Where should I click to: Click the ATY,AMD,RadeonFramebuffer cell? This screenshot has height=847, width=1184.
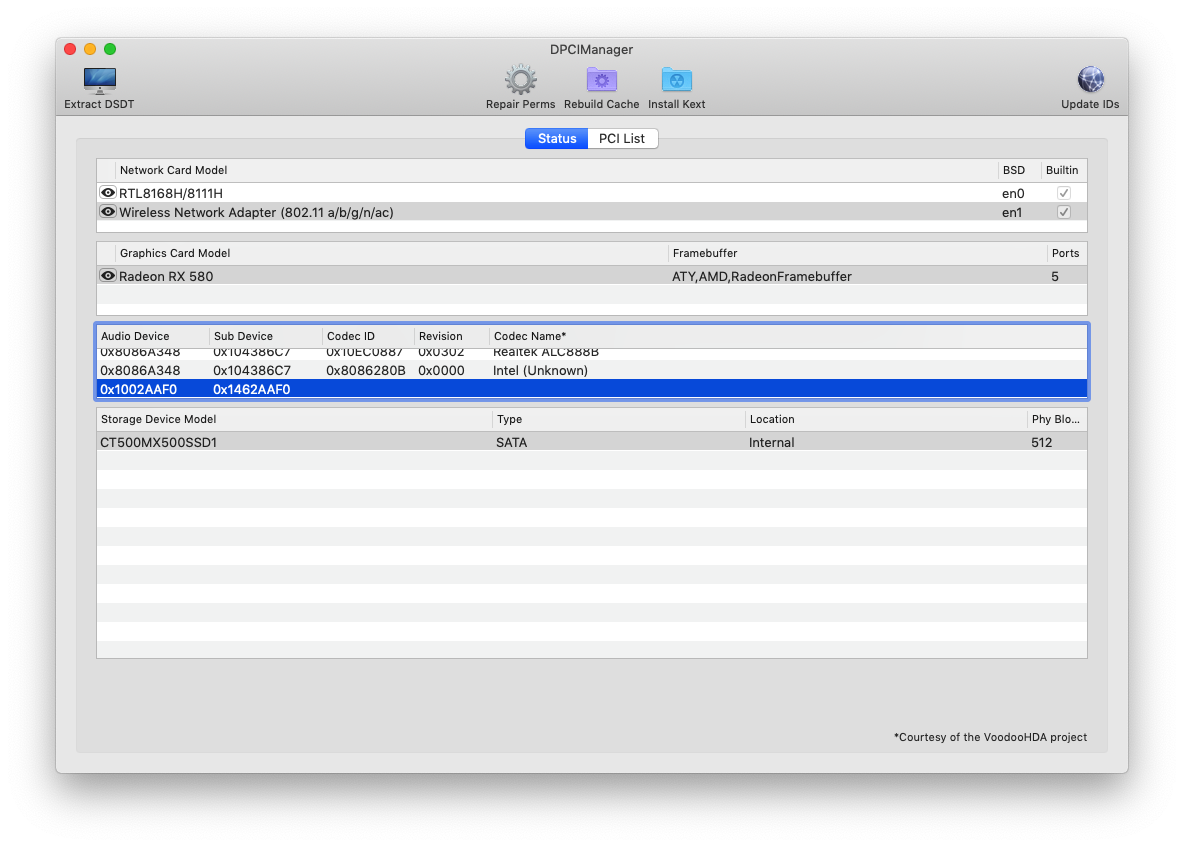(x=761, y=276)
